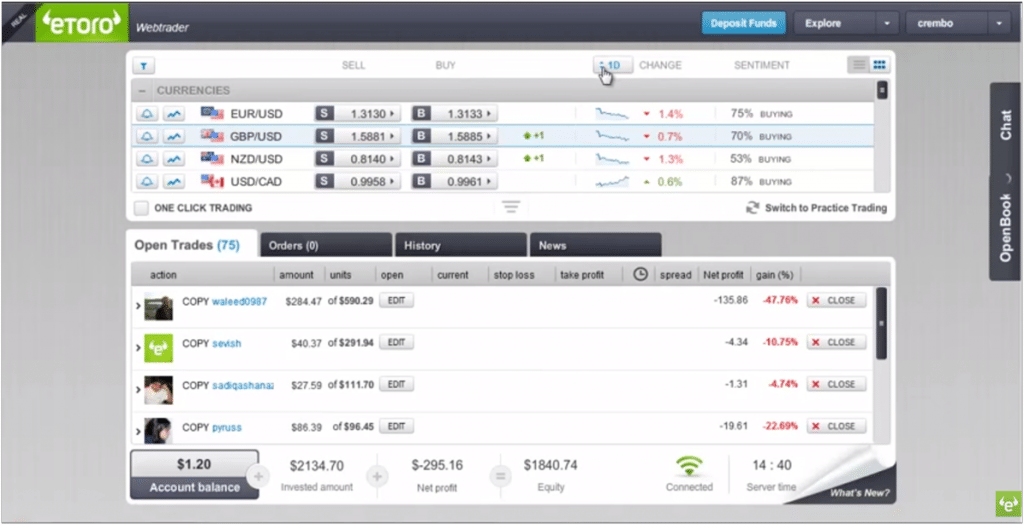Collapse the Currencies section

coord(142,91)
